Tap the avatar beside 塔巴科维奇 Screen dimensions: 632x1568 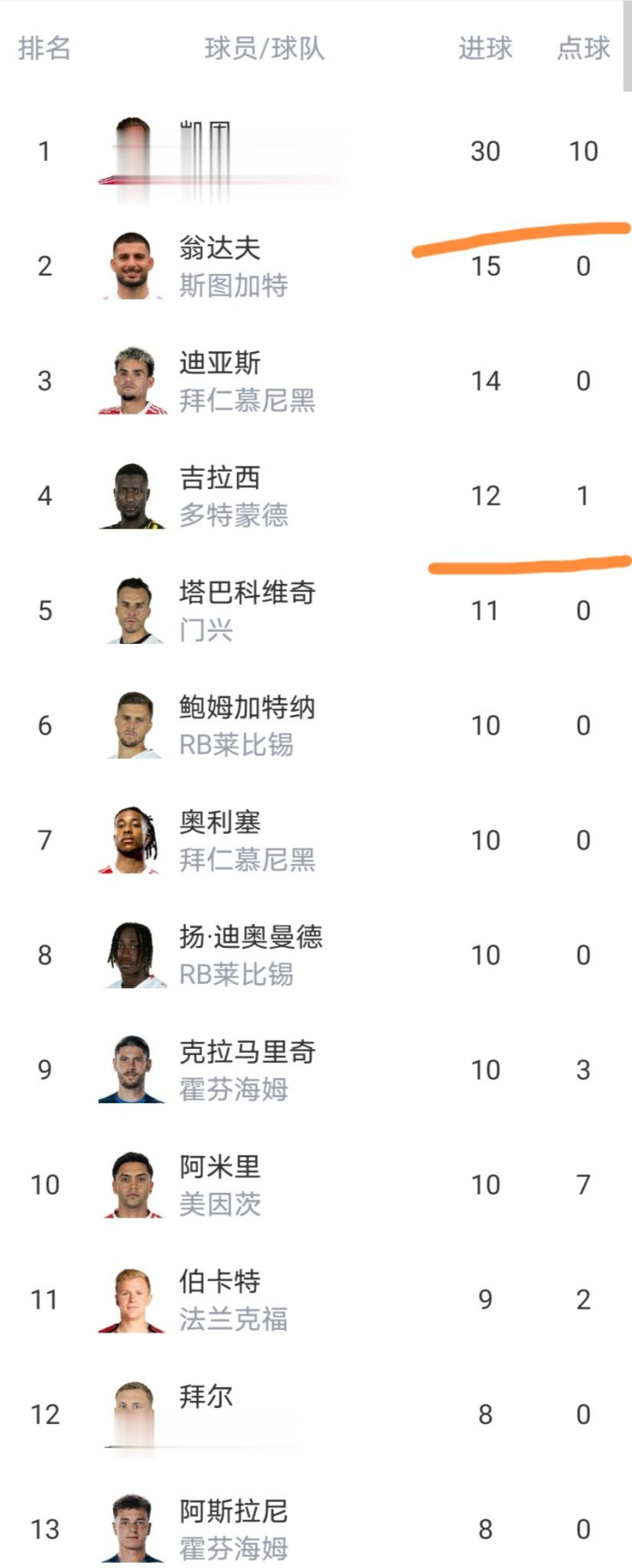[x=133, y=611]
